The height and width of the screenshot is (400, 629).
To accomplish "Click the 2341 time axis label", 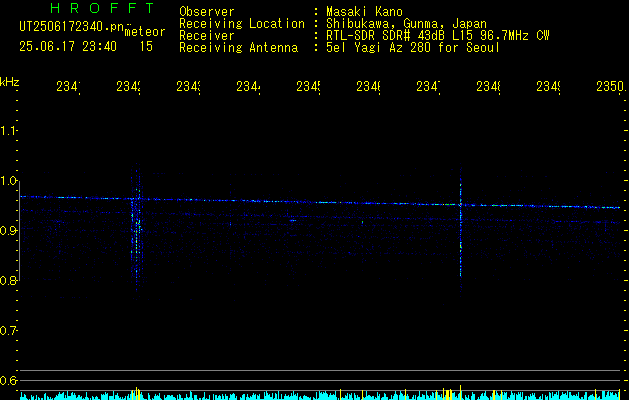I will [x=68, y=87].
